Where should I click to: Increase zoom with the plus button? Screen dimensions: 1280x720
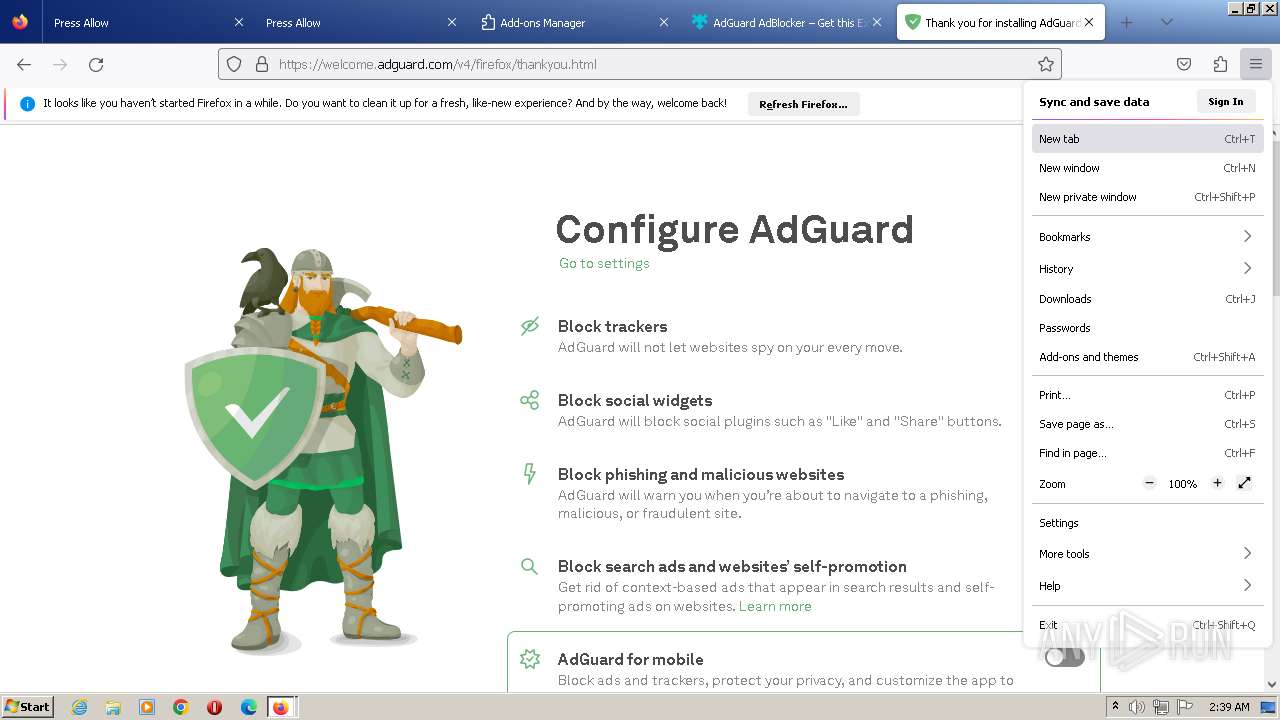pyautogui.click(x=1217, y=483)
